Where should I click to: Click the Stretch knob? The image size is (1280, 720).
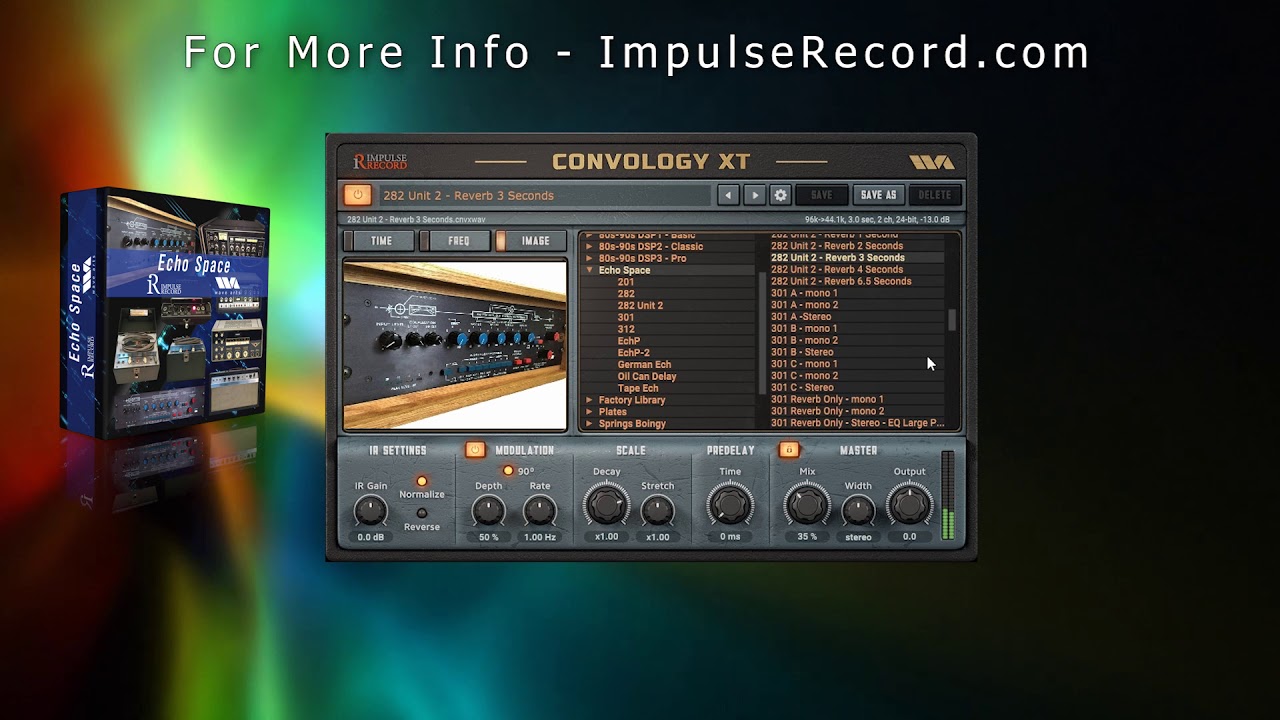click(x=657, y=511)
